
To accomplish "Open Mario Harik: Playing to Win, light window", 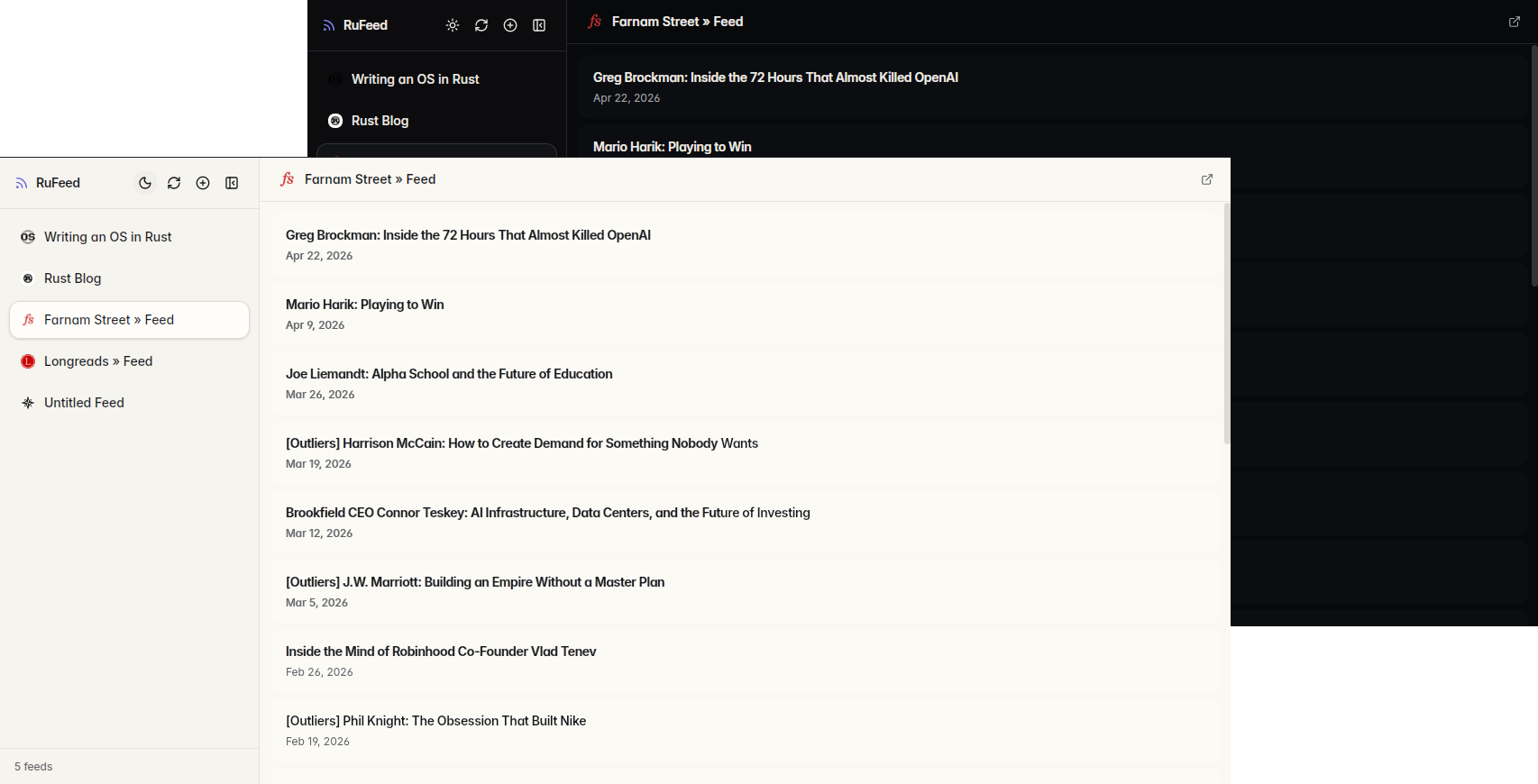I will click(x=745, y=315).
